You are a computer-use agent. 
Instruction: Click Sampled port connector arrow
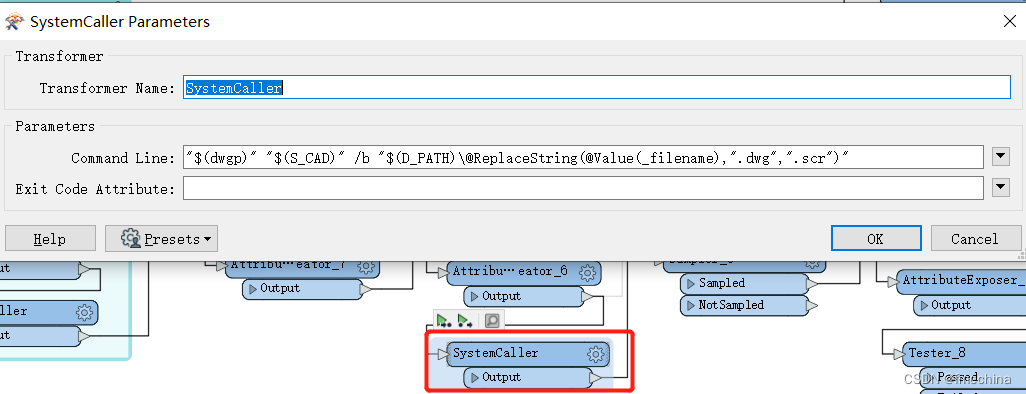[x=812, y=284]
